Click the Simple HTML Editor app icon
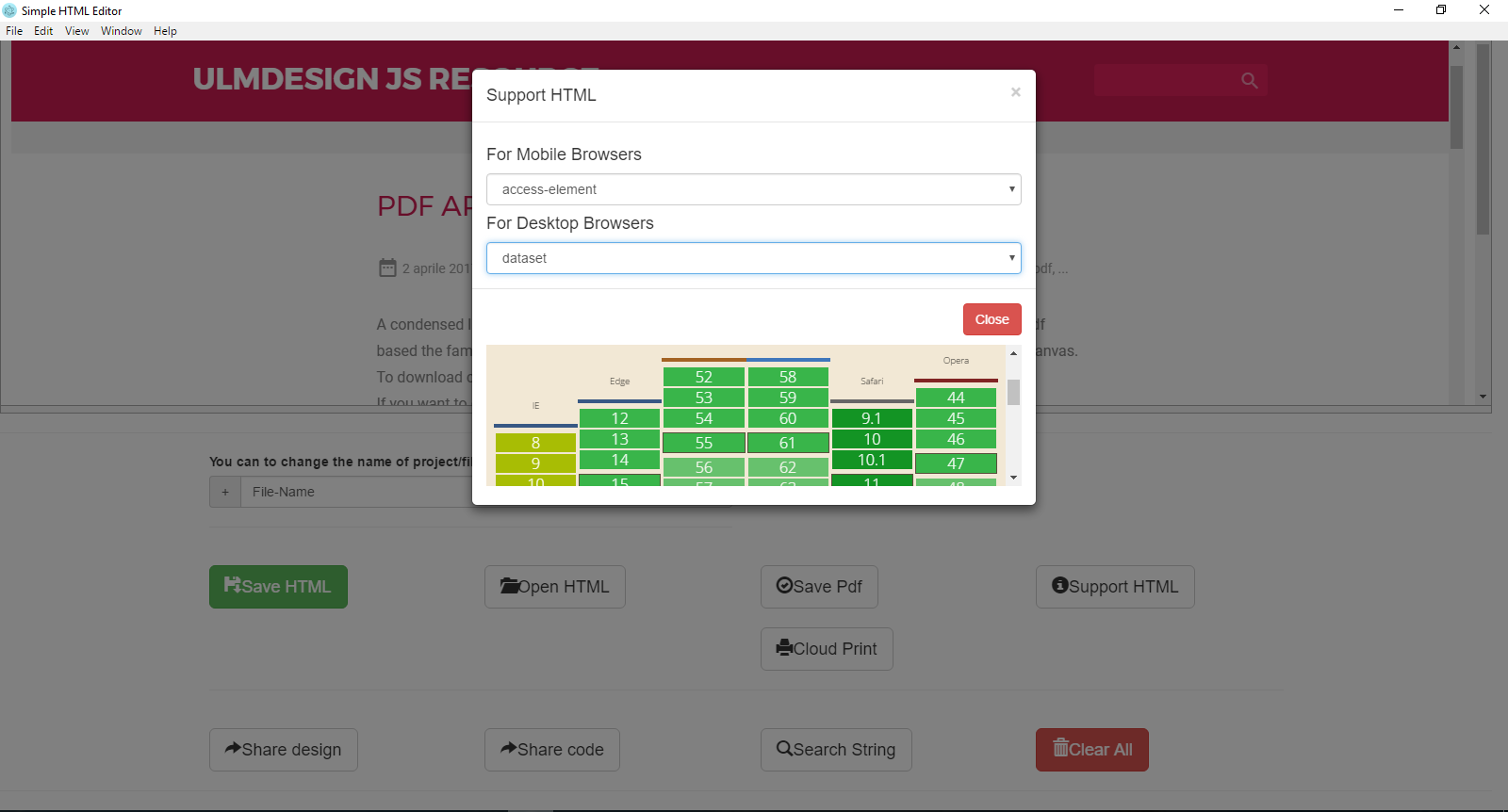This screenshot has width=1508, height=812. pos(9,10)
